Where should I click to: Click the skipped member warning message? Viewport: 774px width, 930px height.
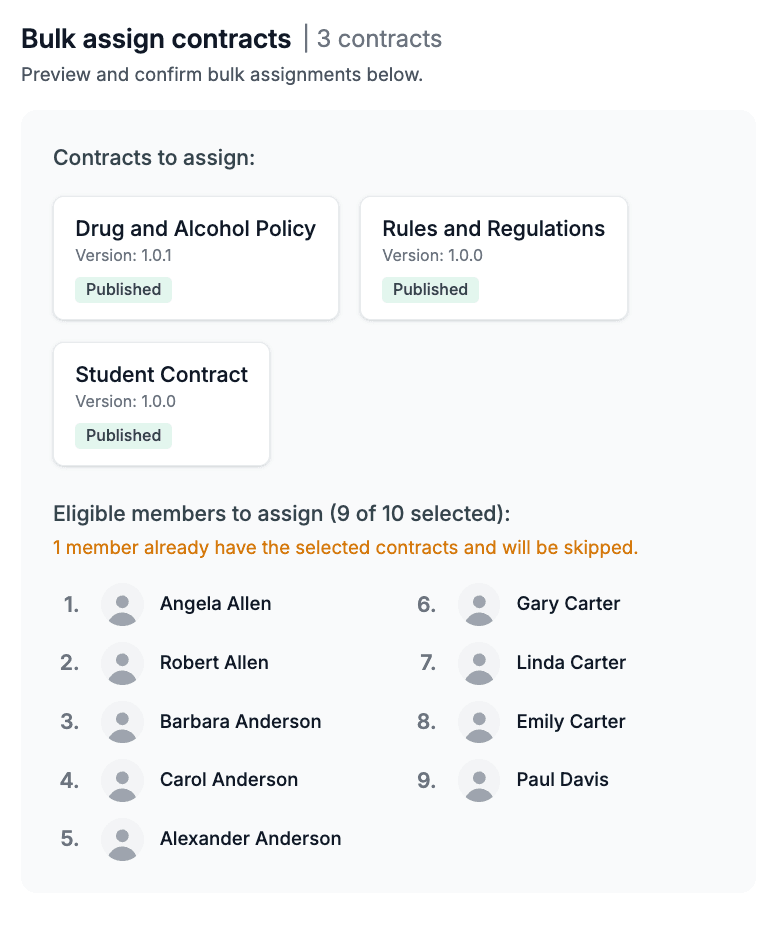[345, 548]
